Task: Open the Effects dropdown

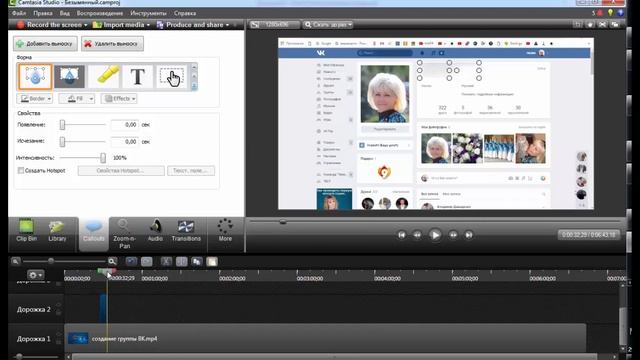Action: pos(119,98)
